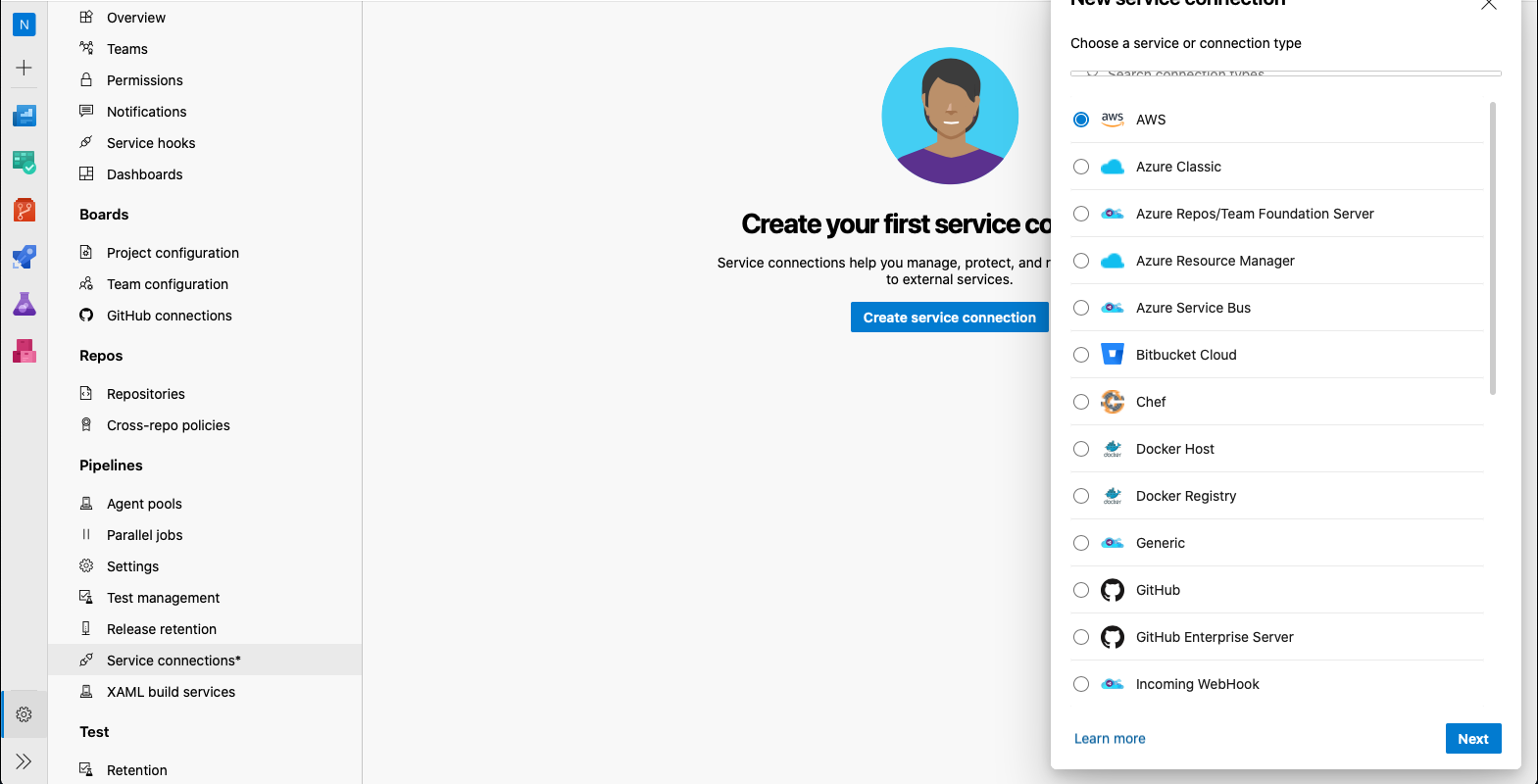Open Team configuration settings page

coord(205,284)
